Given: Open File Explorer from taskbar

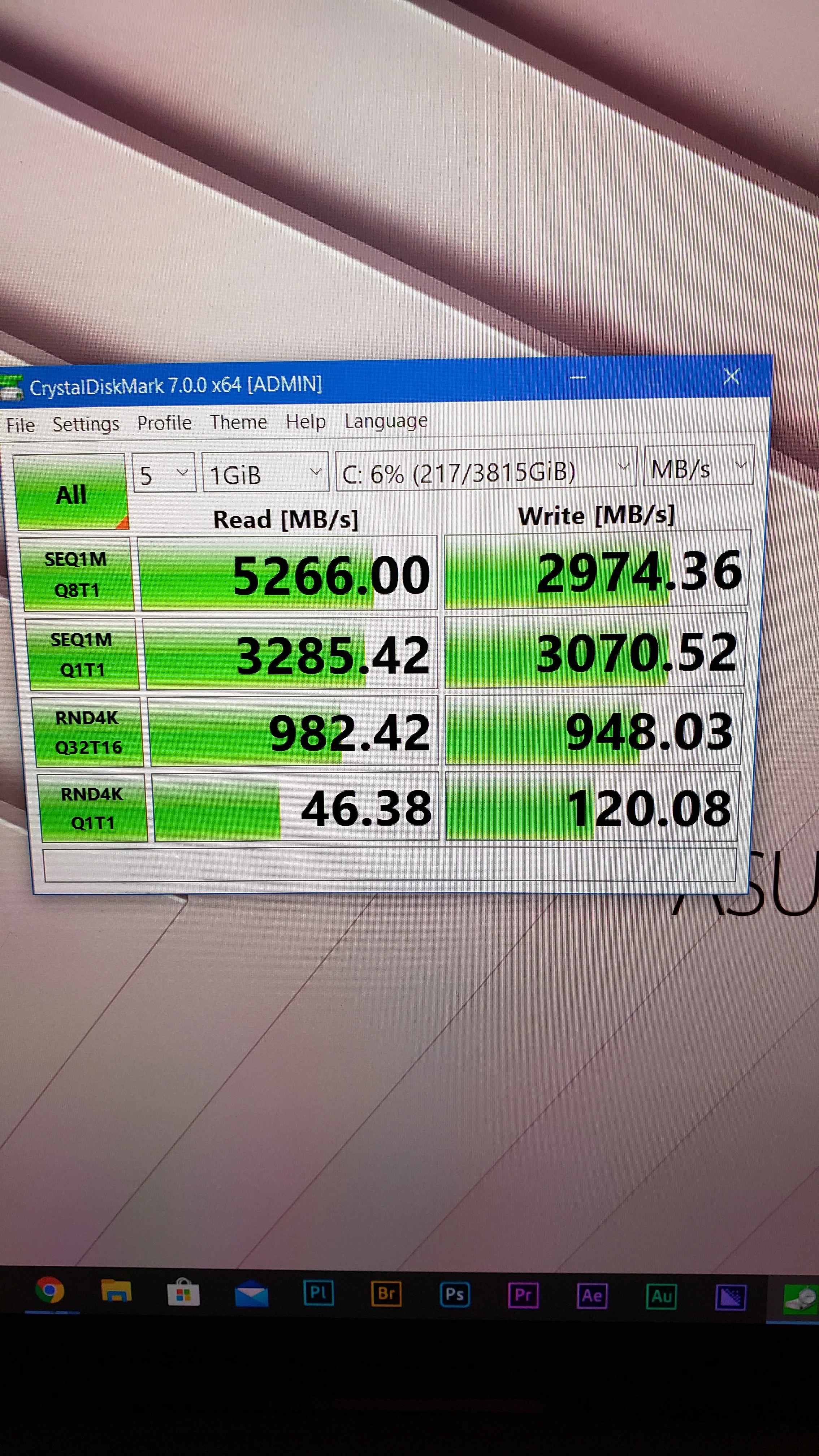Looking at the screenshot, I should point(116,1292).
